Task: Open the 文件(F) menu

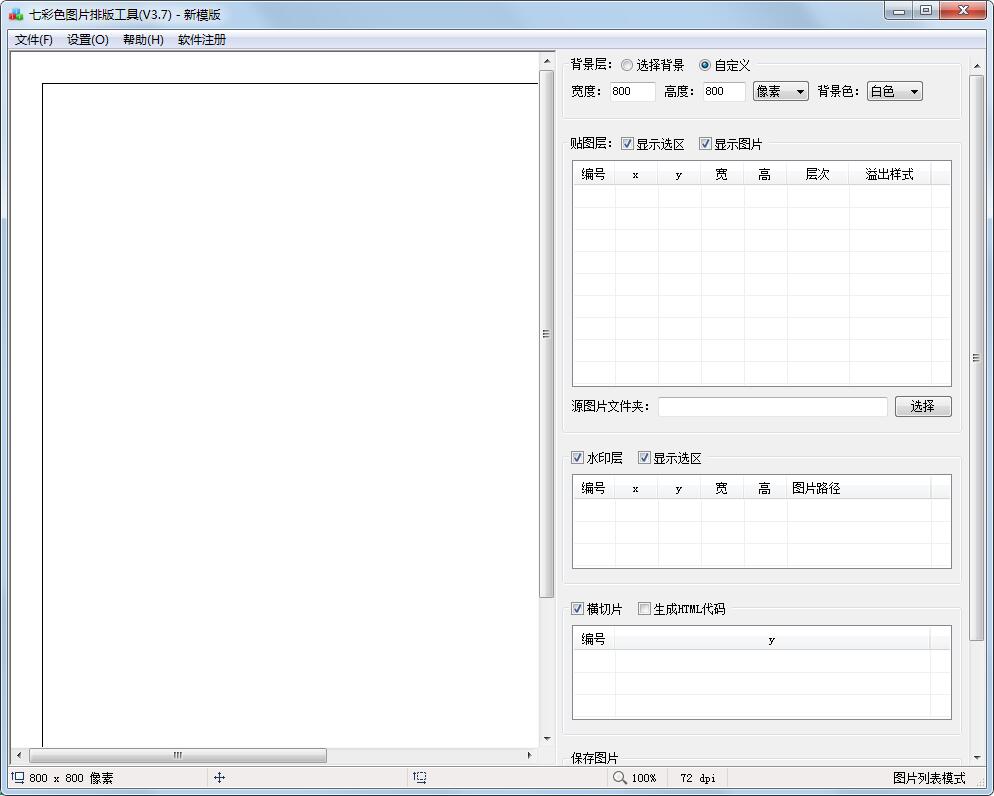Action: tap(34, 39)
